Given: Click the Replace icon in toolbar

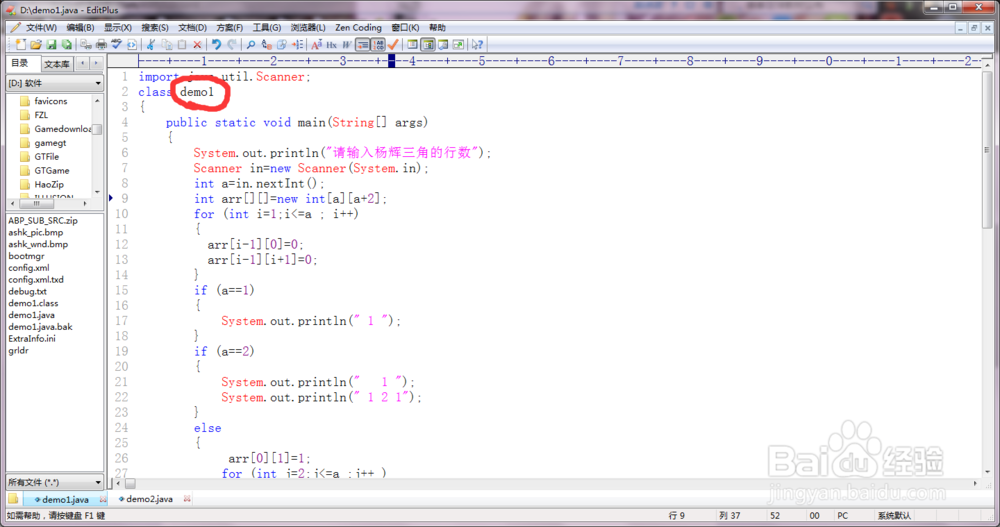Looking at the screenshot, I should point(267,44).
